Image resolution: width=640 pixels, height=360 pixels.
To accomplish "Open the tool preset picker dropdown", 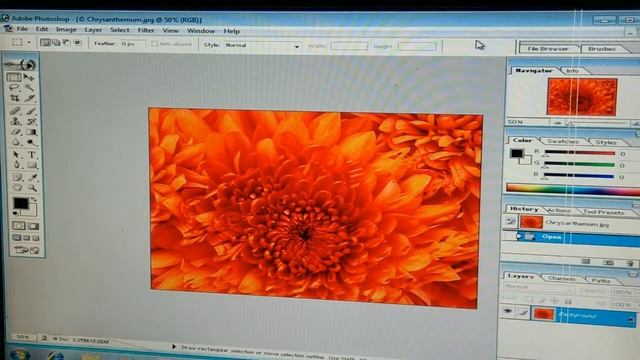I will (29, 42).
